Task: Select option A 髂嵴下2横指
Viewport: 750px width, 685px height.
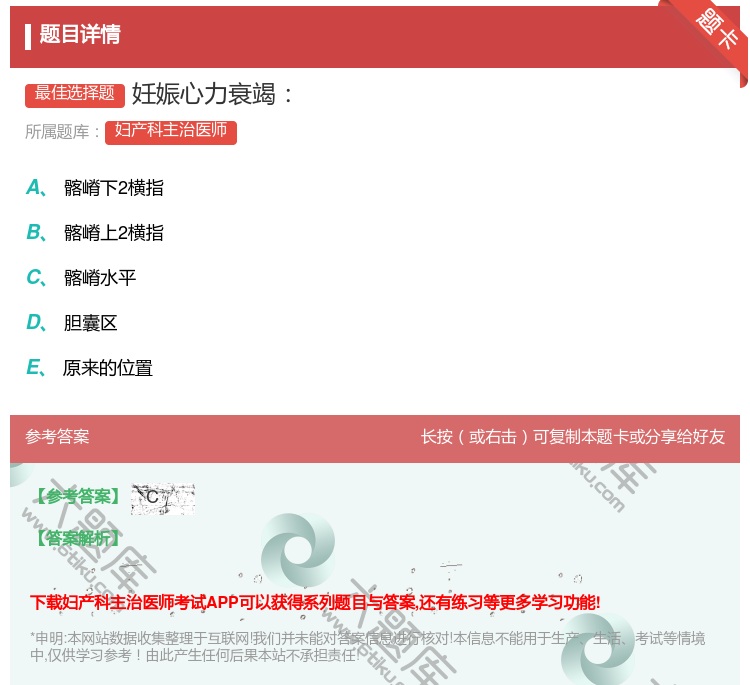Action: (x=95, y=188)
